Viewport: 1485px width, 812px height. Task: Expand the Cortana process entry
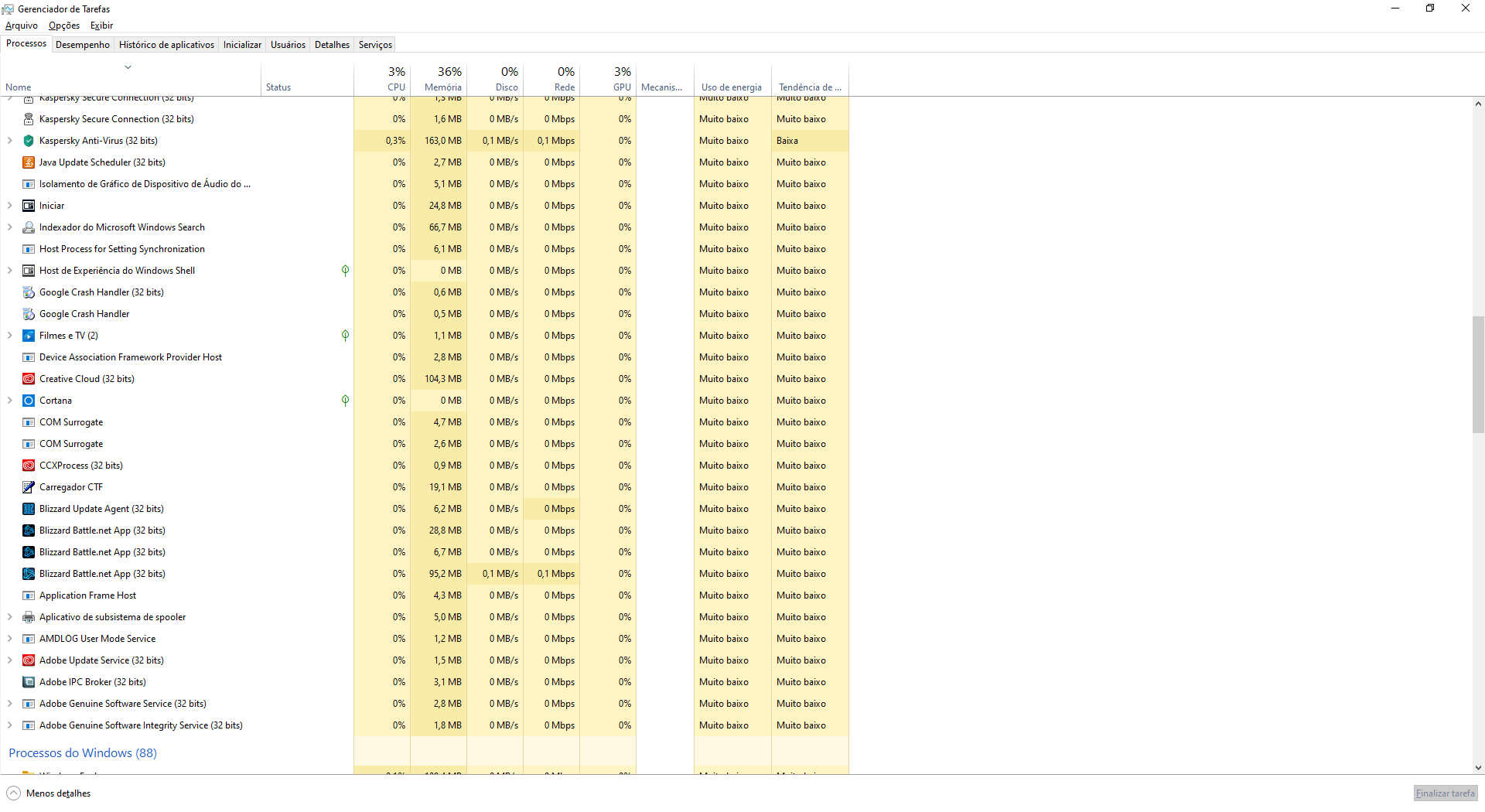click(x=9, y=401)
